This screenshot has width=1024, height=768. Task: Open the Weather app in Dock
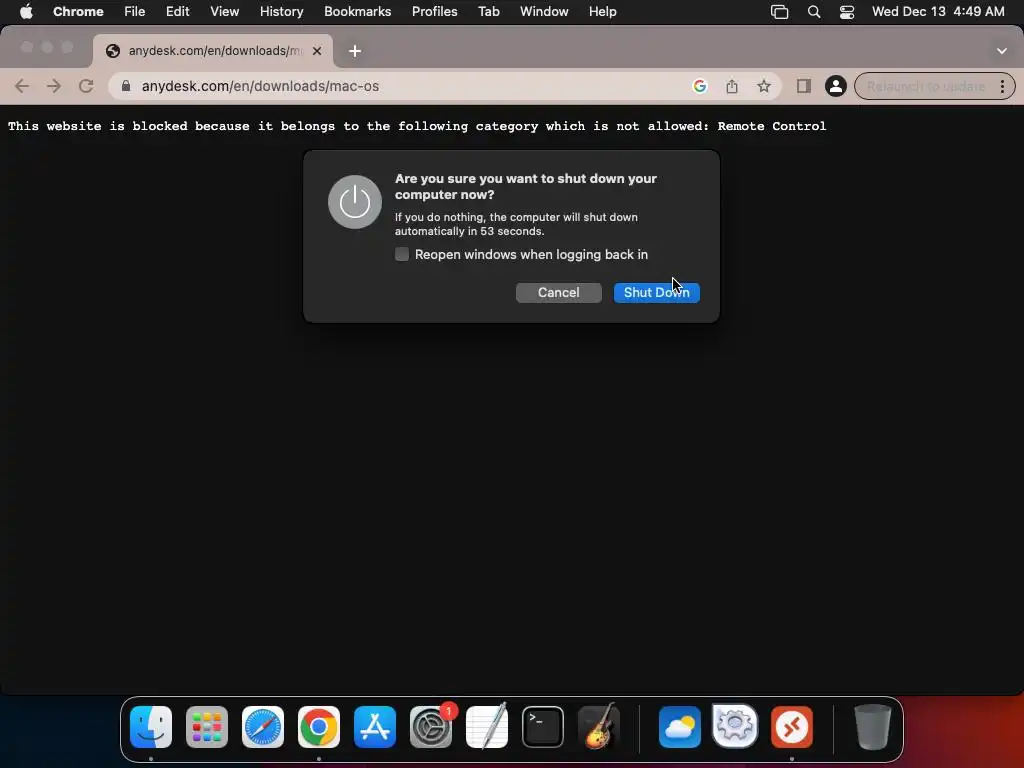coord(679,727)
